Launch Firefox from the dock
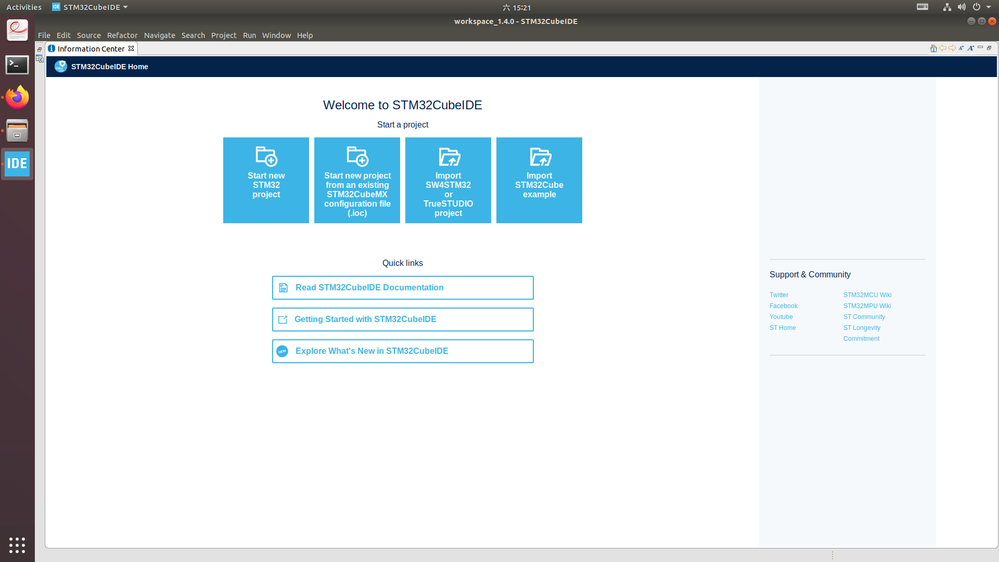 point(17,97)
